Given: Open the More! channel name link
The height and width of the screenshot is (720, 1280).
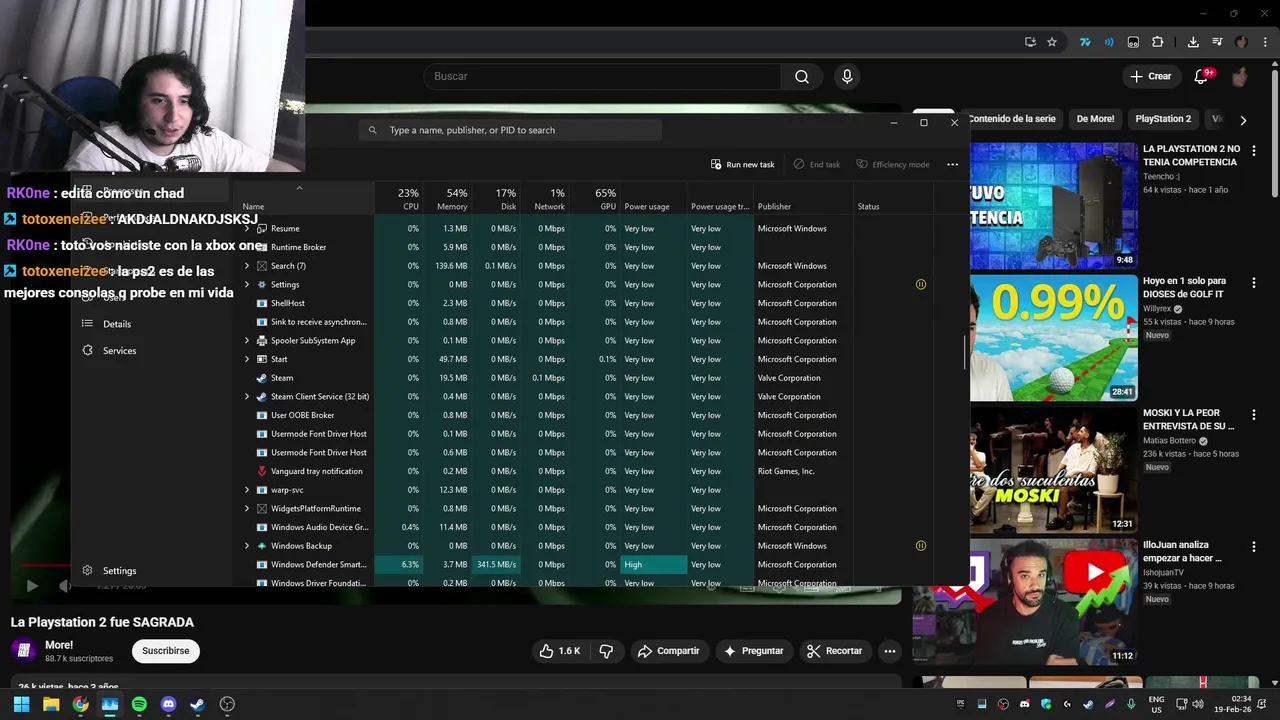Looking at the screenshot, I should pos(59,645).
